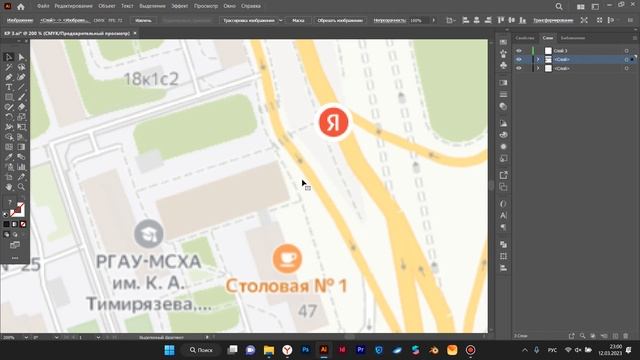Click vertical align bottom in control bar
The image size is (640, 360).
(x=522, y=20)
